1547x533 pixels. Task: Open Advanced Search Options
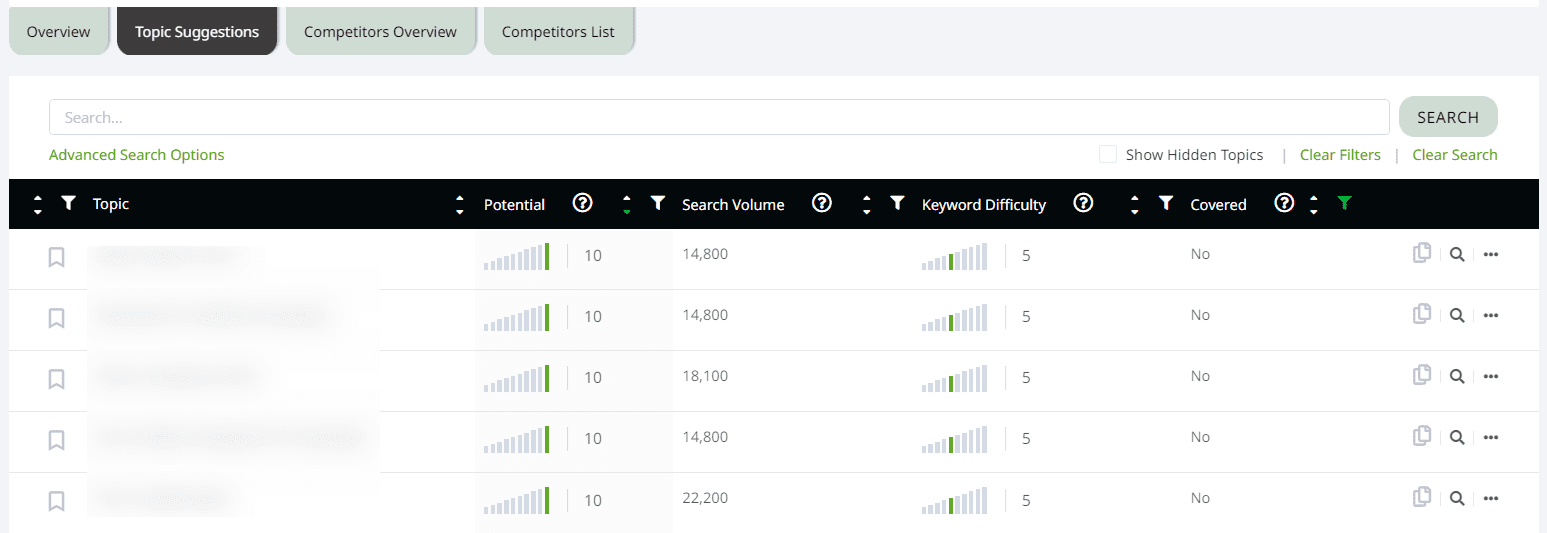137,155
